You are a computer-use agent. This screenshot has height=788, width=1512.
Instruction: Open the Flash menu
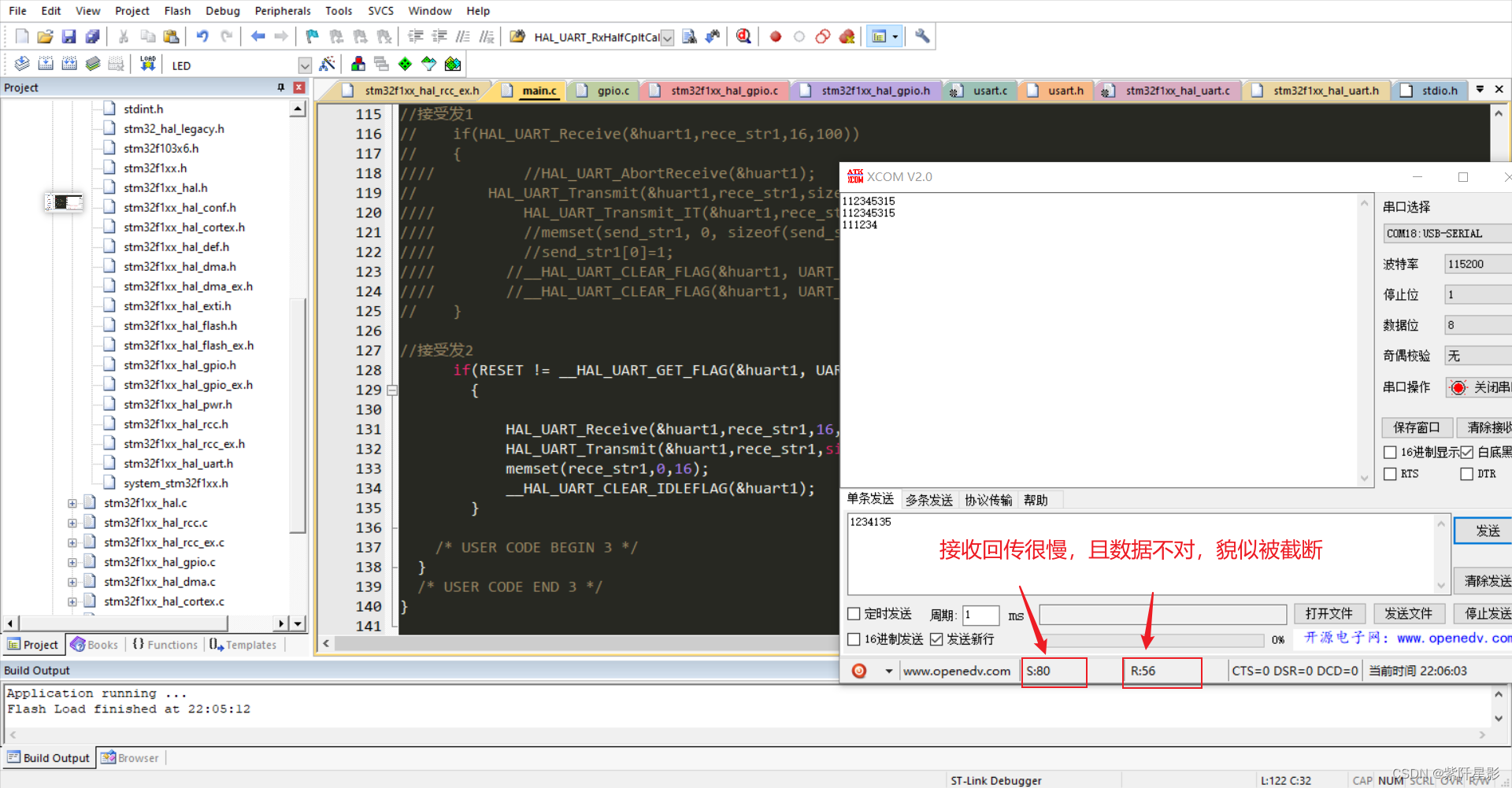coord(177,11)
